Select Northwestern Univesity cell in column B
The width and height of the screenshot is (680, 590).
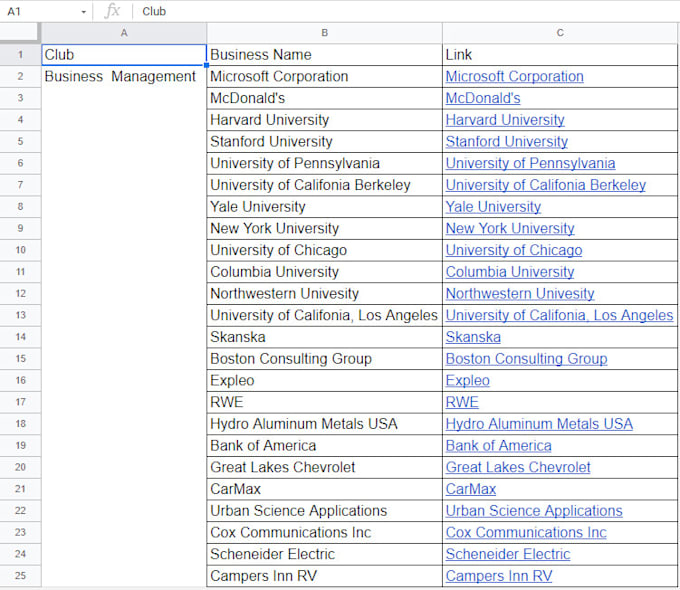click(x=324, y=293)
